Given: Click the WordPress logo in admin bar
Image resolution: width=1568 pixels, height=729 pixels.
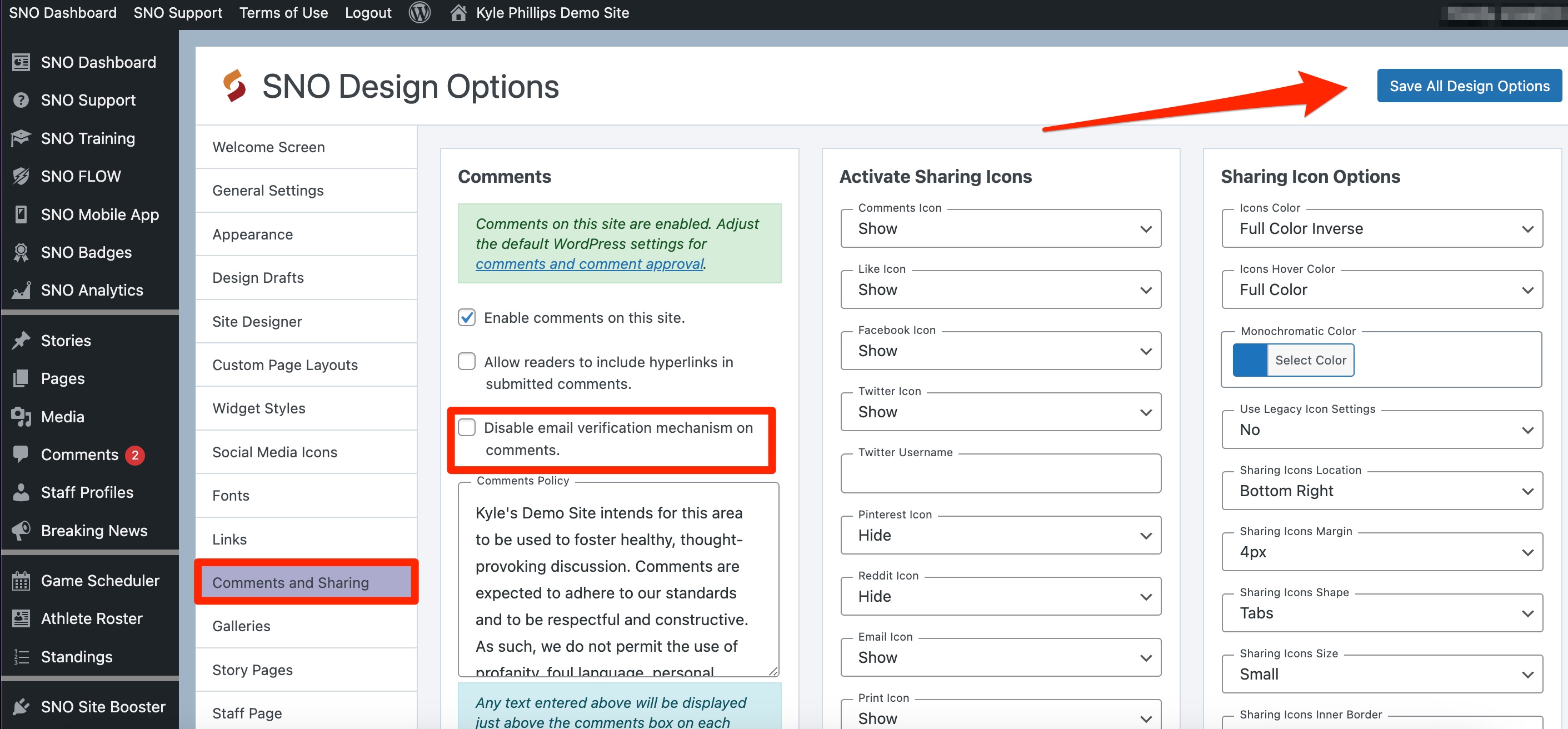Looking at the screenshot, I should [x=420, y=12].
